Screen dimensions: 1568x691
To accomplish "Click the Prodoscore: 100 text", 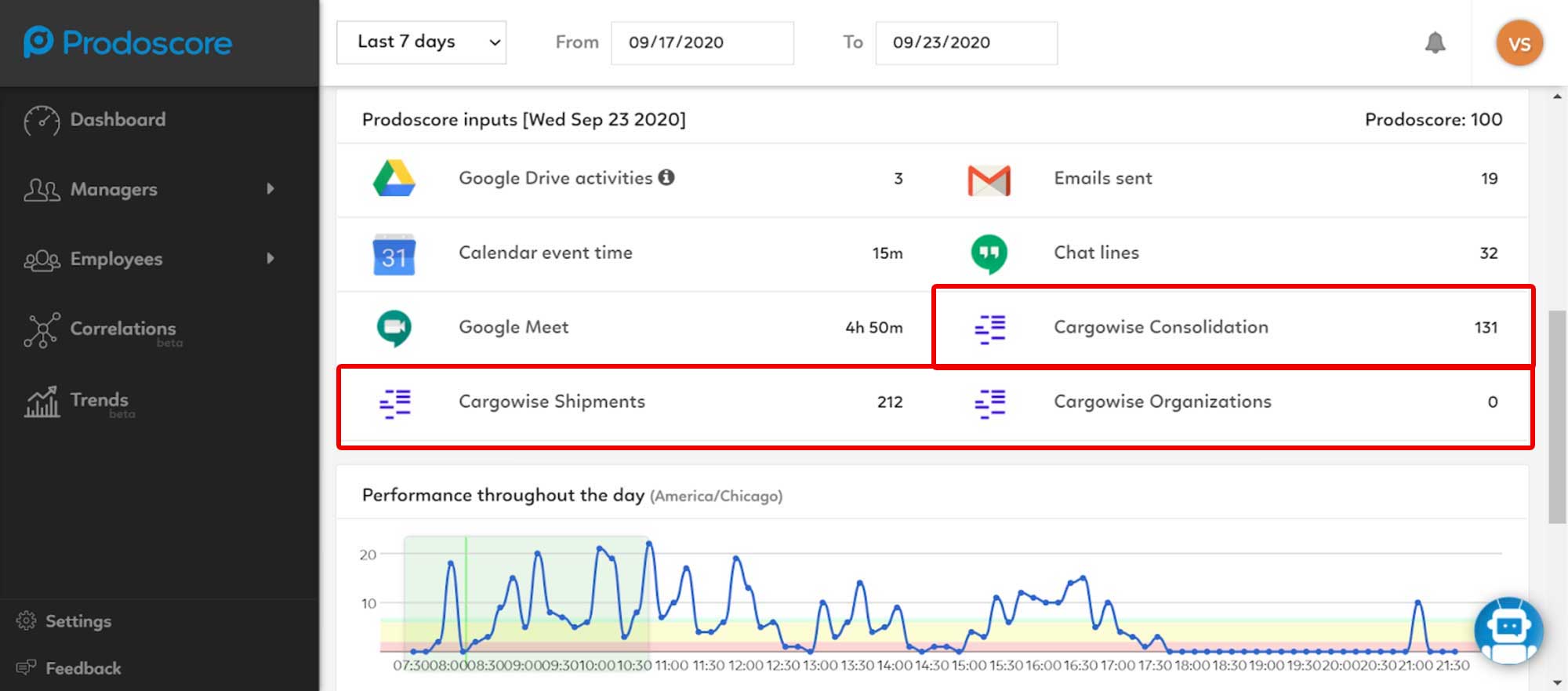I will coord(1433,119).
